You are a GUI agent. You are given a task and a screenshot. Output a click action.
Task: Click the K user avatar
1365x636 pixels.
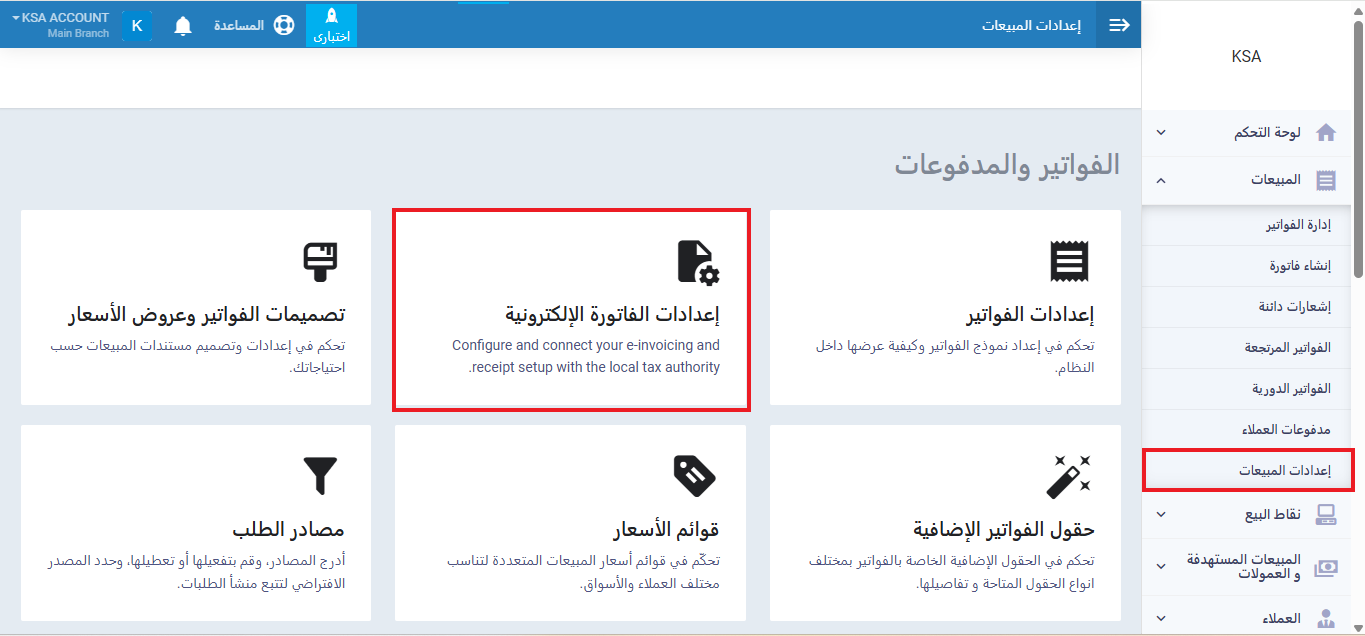pyautogui.click(x=136, y=26)
